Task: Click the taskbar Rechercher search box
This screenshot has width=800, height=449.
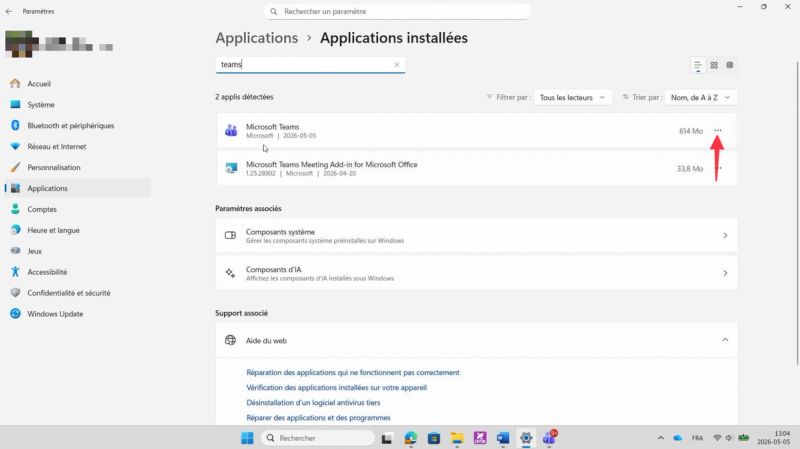Action: 317,438
